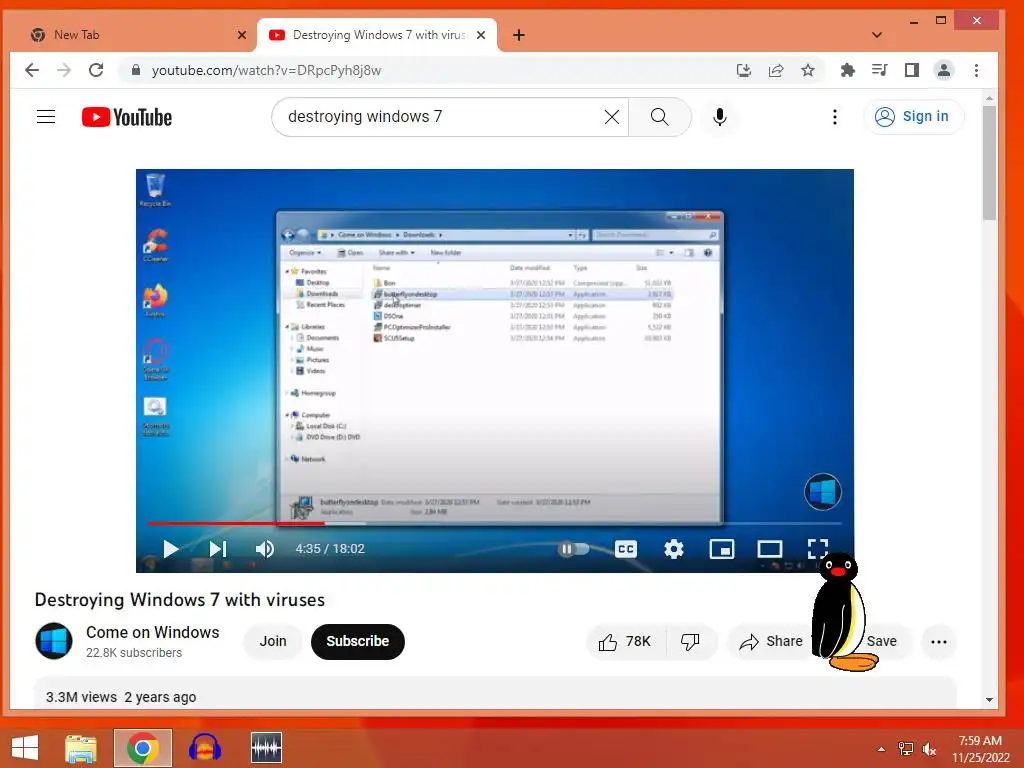This screenshot has height=768, width=1024.
Task: Click the red video progress bar
Action: click(x=236, y=523)
